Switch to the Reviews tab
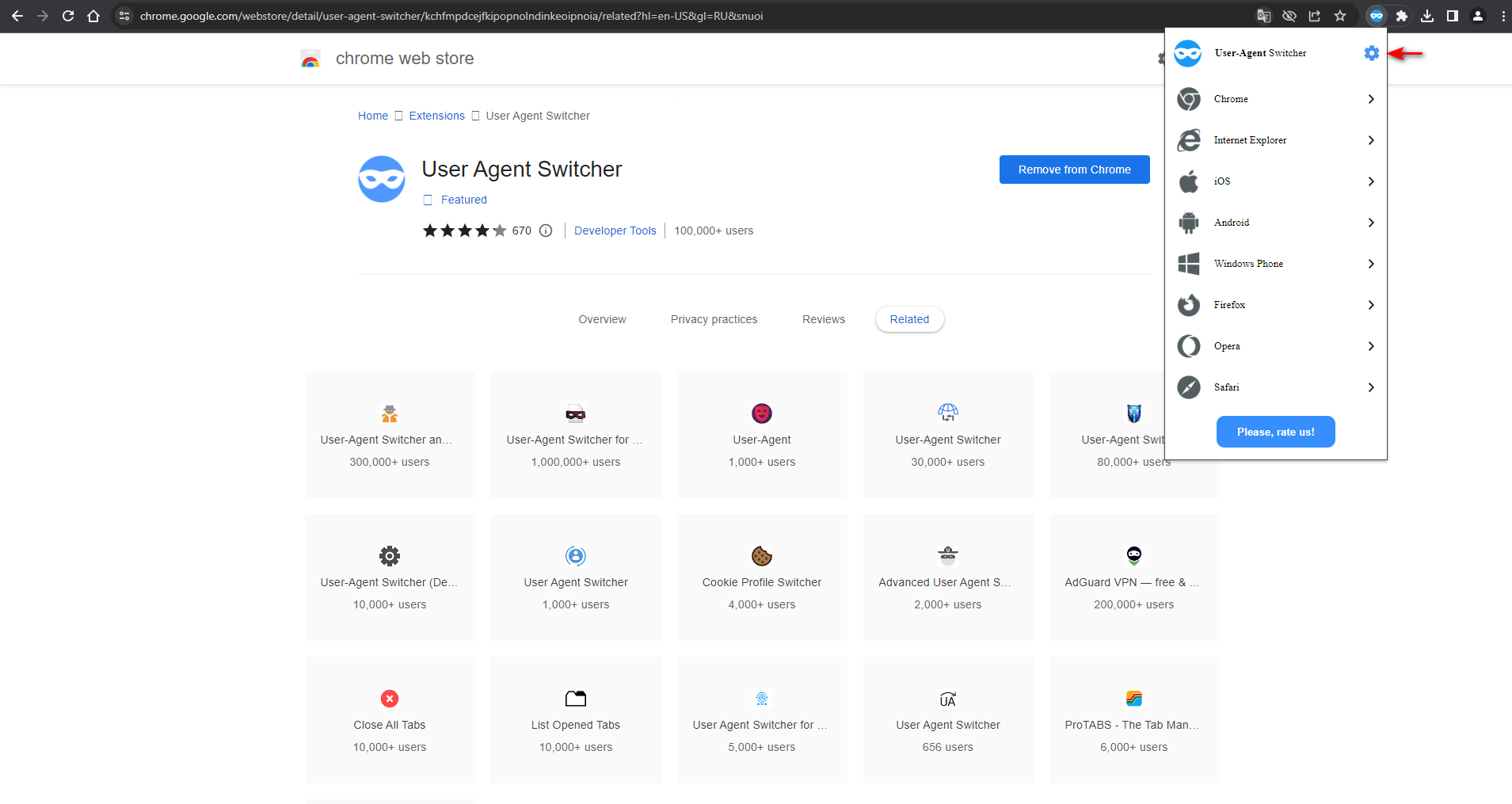Screen dimensions: 1512x804 (824, 319)
